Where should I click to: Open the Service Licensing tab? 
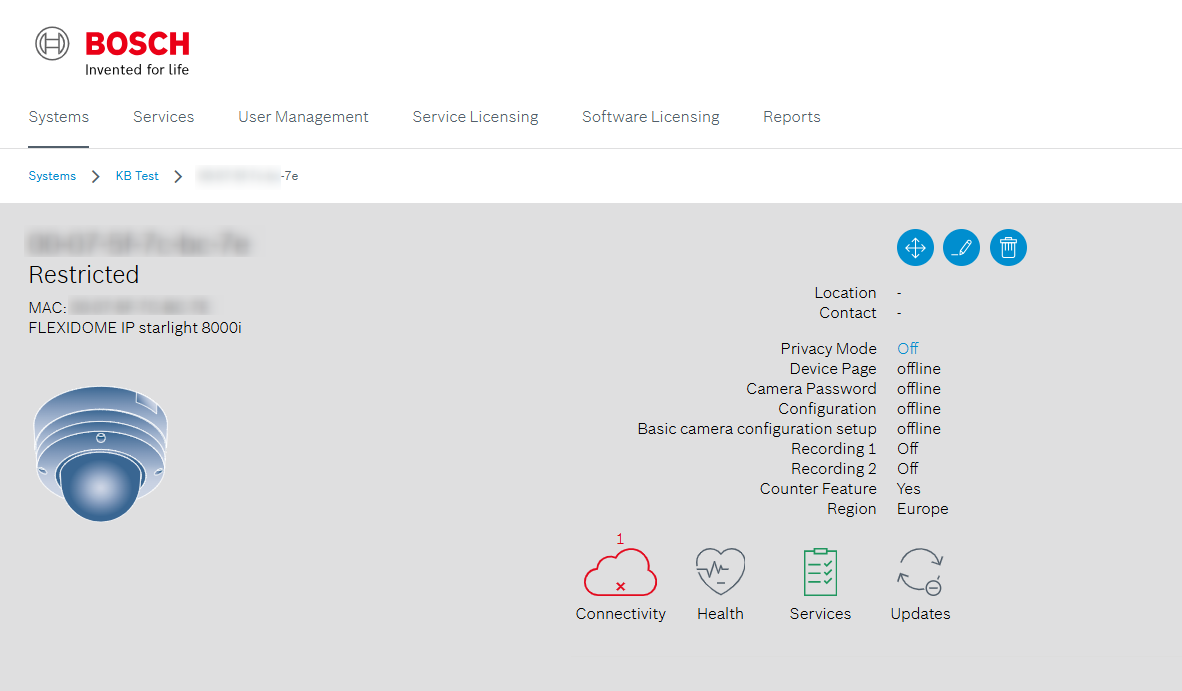click(475, 117)
